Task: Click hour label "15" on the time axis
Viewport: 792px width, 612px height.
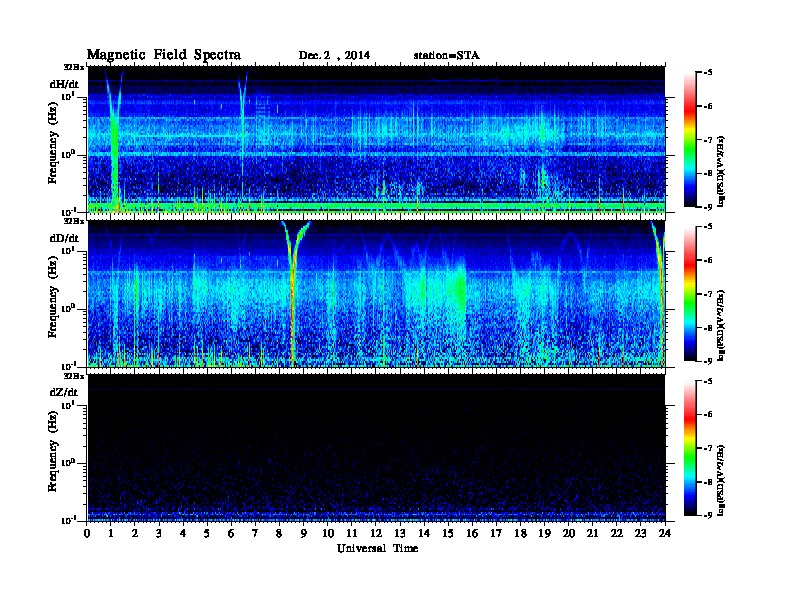Action: click(448, 533)
